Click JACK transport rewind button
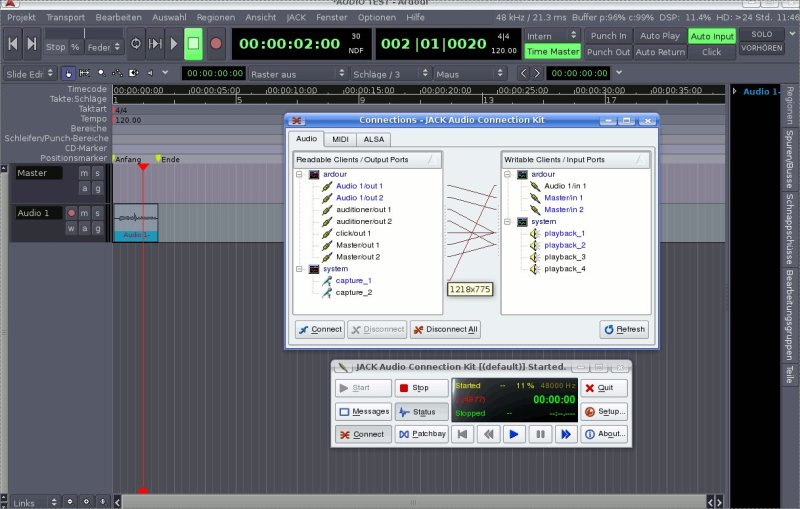 coord(488,434)
